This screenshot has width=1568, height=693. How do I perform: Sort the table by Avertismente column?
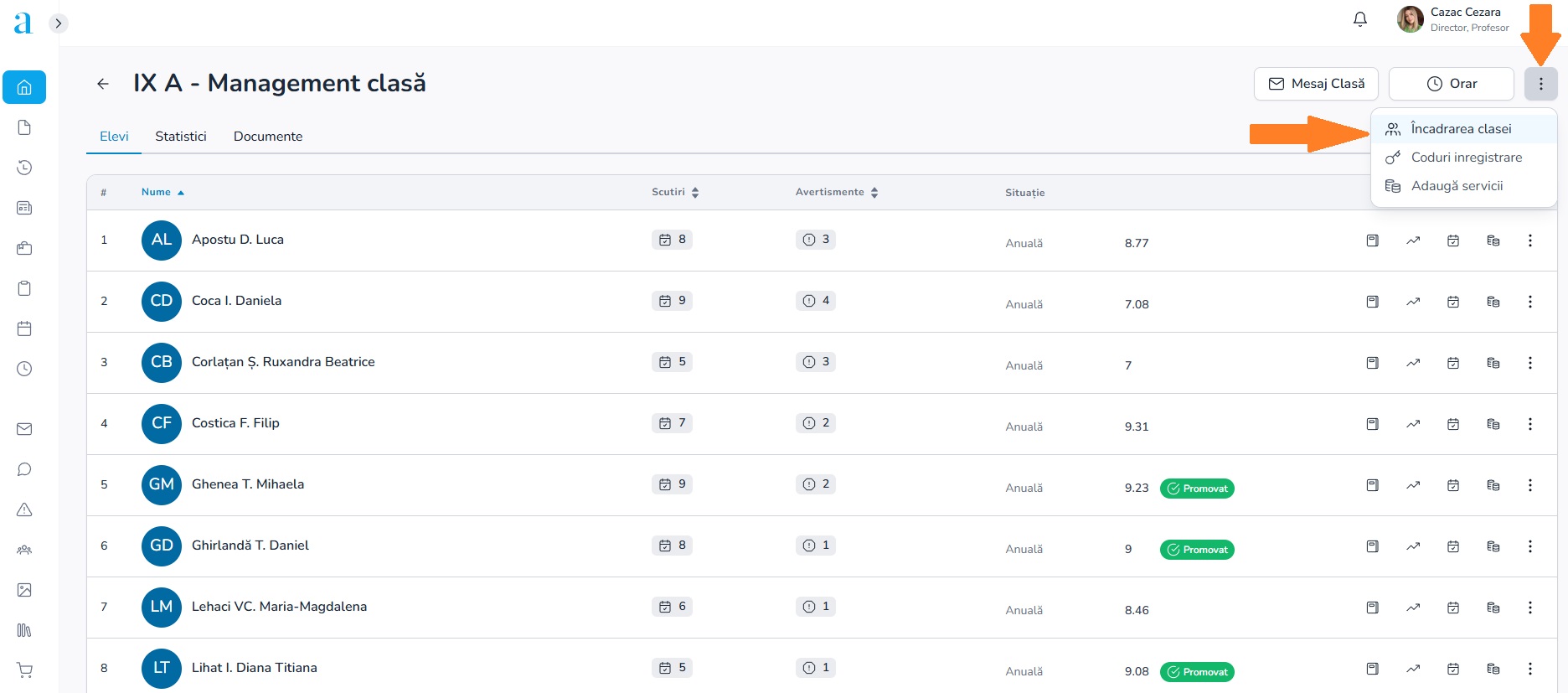(836, 192)
